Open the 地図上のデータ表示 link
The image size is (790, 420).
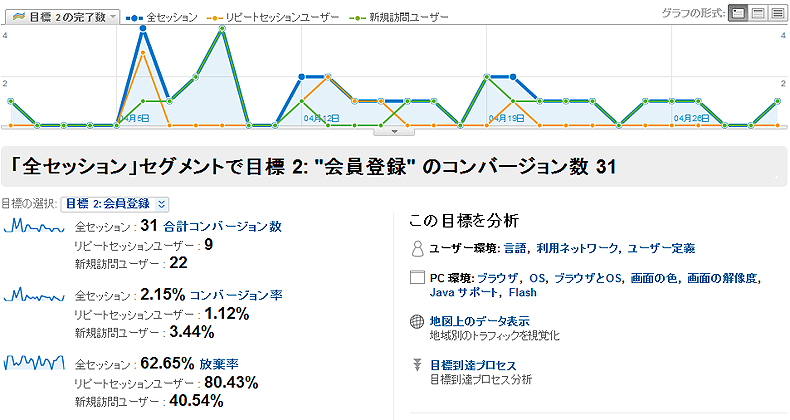(479, 321)
